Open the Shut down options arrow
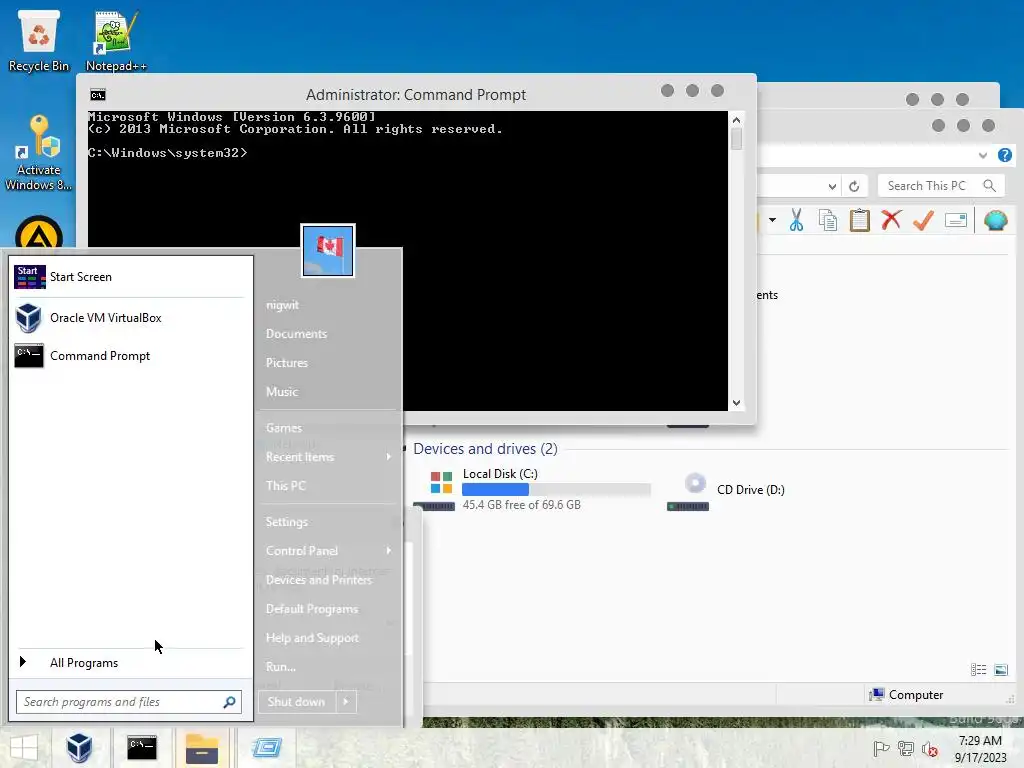Viewport: 1024px width, 768px height. click(345, 702)
